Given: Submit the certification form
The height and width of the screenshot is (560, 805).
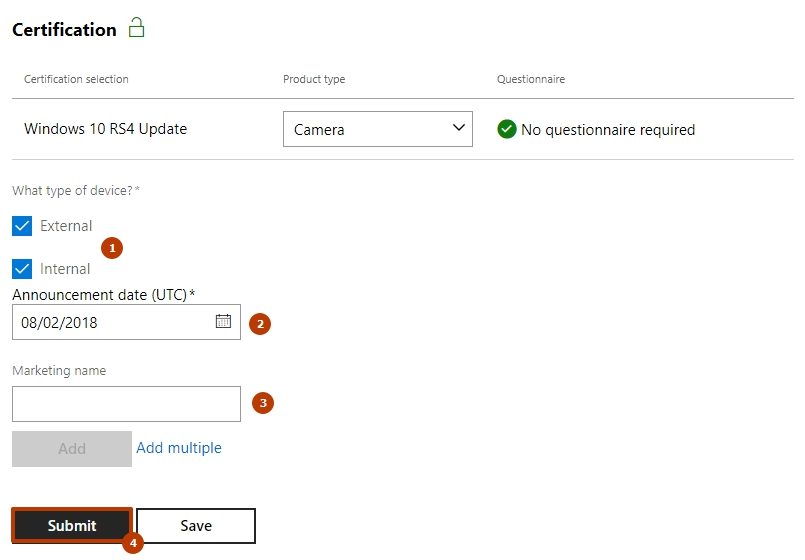Looking at the screenshot, I should pyautogui.click(x=72, y=526).
